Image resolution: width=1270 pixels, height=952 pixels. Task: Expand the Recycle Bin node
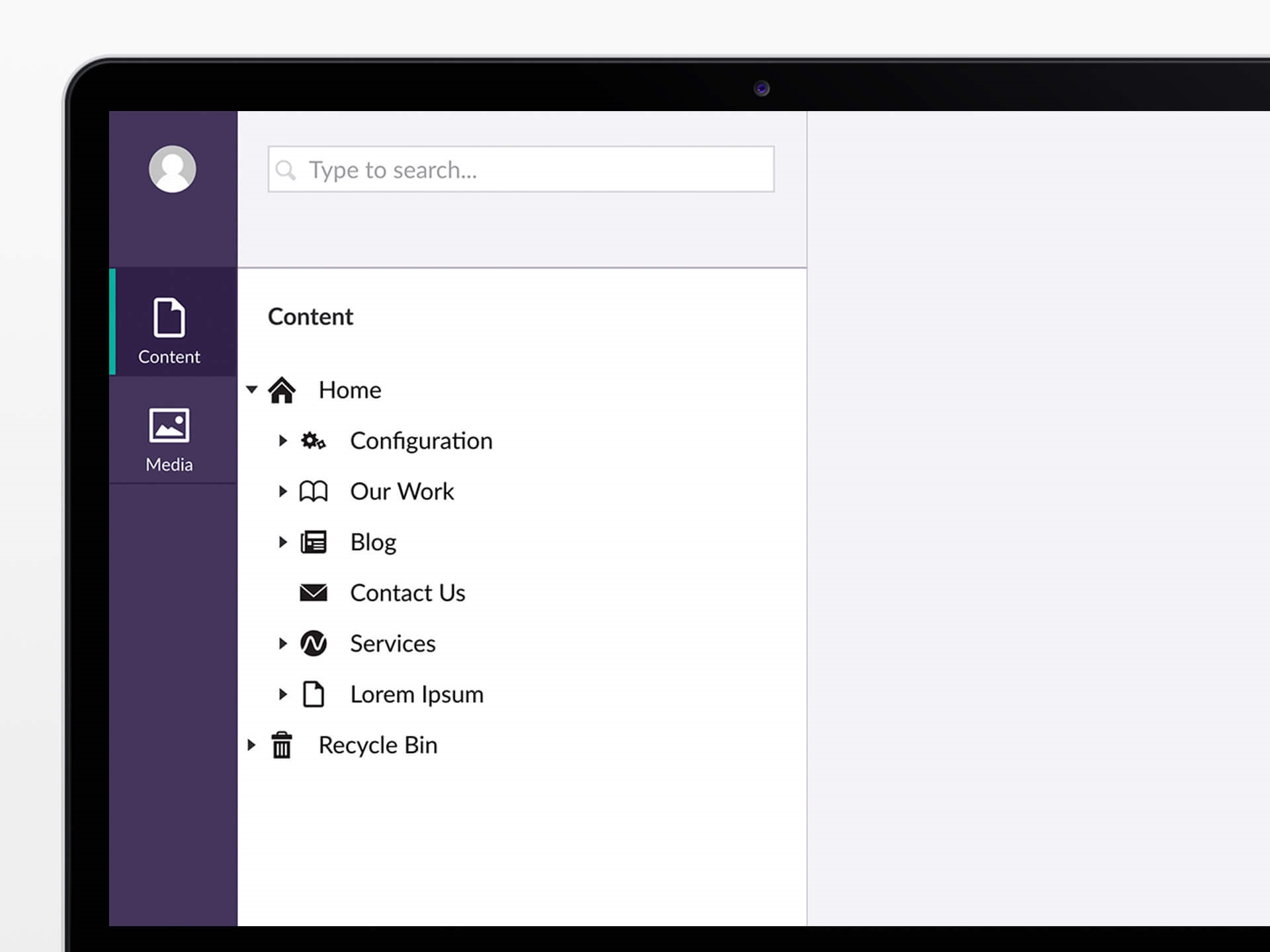(x=251, y=745)
